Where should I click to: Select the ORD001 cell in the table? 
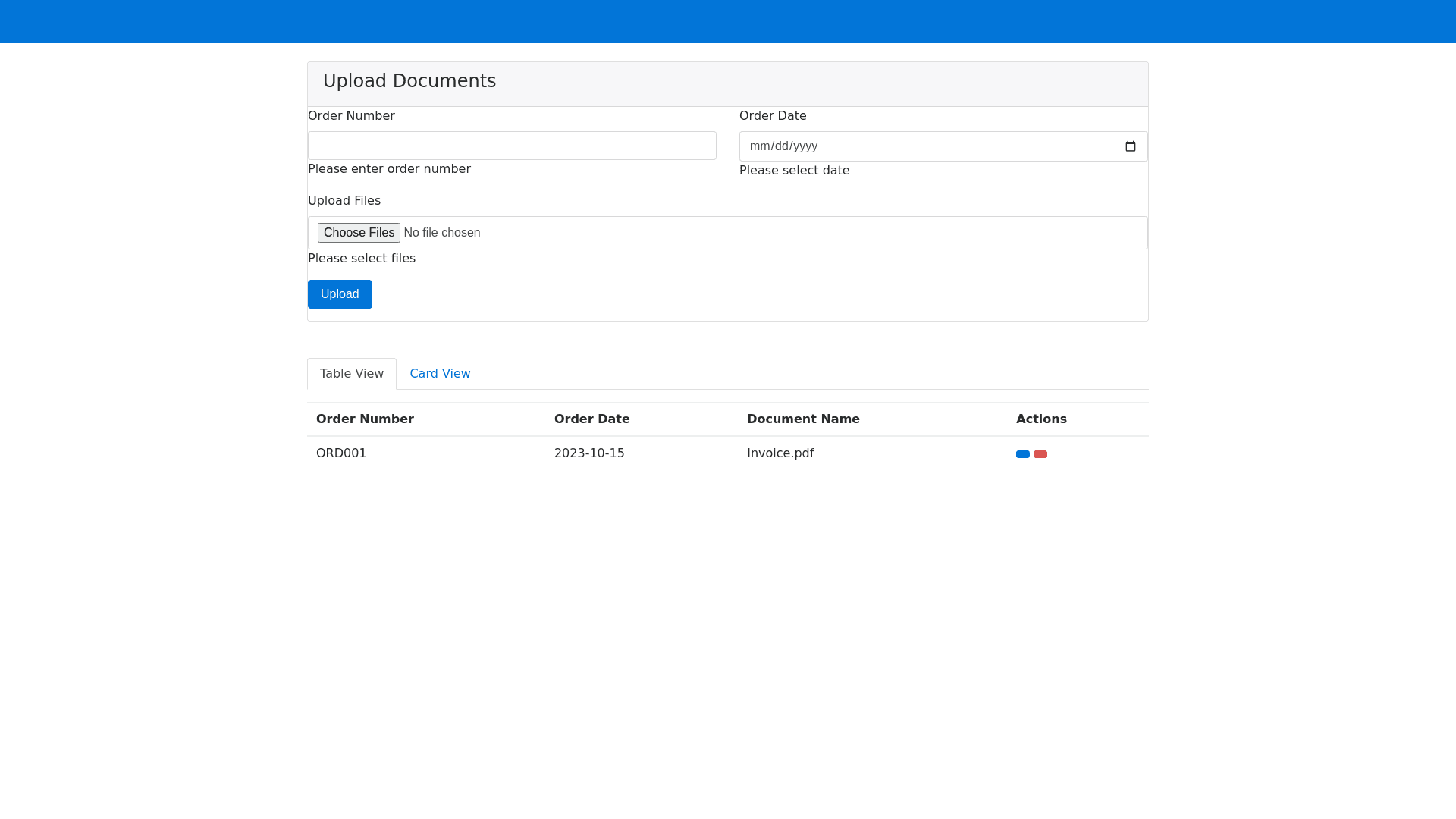pos(341,453)
